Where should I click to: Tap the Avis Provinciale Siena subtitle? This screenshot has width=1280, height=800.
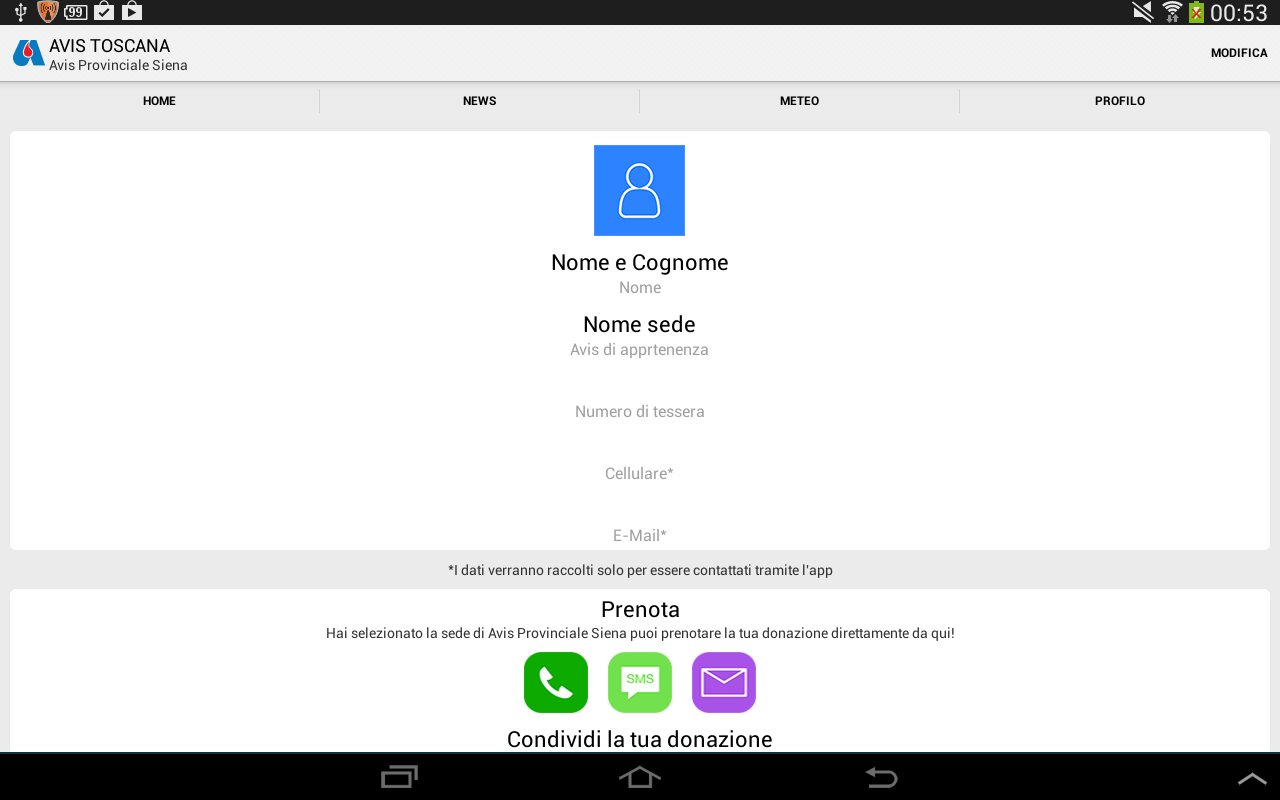click(x=119, y=66)
